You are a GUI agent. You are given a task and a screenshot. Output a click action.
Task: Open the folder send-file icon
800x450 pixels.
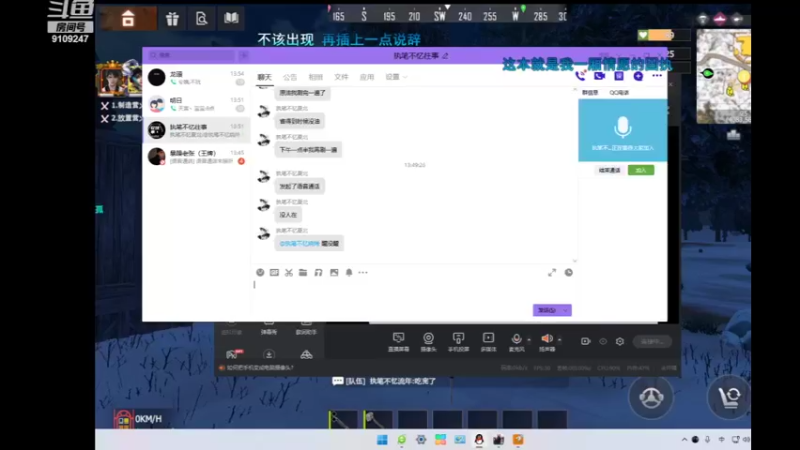click(x=303, y=272)
